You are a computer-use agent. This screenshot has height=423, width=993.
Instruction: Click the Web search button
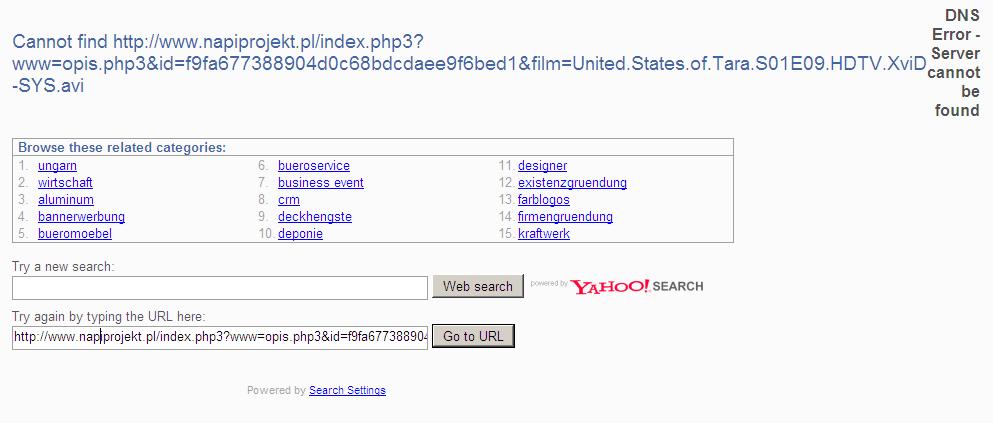tap(478, 286)
